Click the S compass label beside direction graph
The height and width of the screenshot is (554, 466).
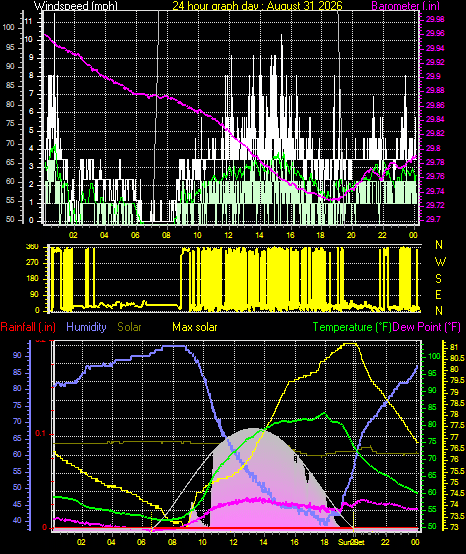[x=438, y=279]
